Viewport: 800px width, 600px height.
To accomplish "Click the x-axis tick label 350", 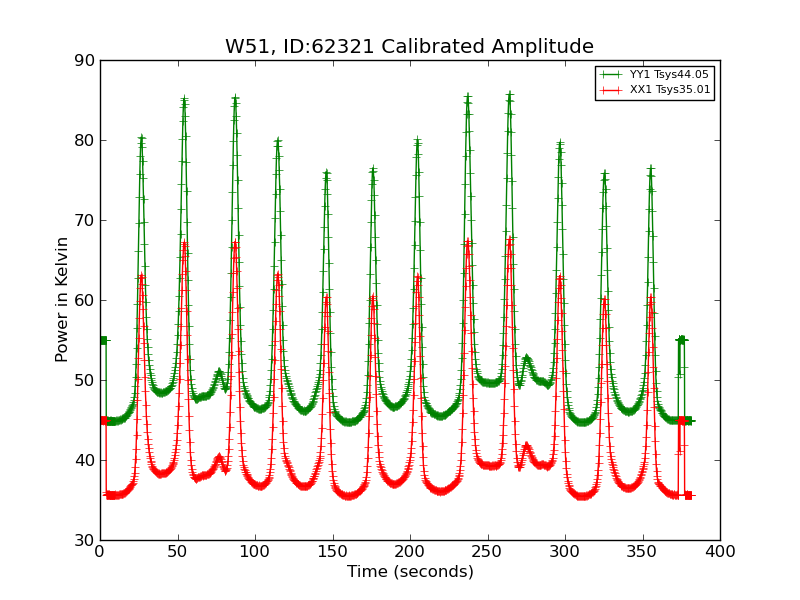I will (x=642, y=552).
